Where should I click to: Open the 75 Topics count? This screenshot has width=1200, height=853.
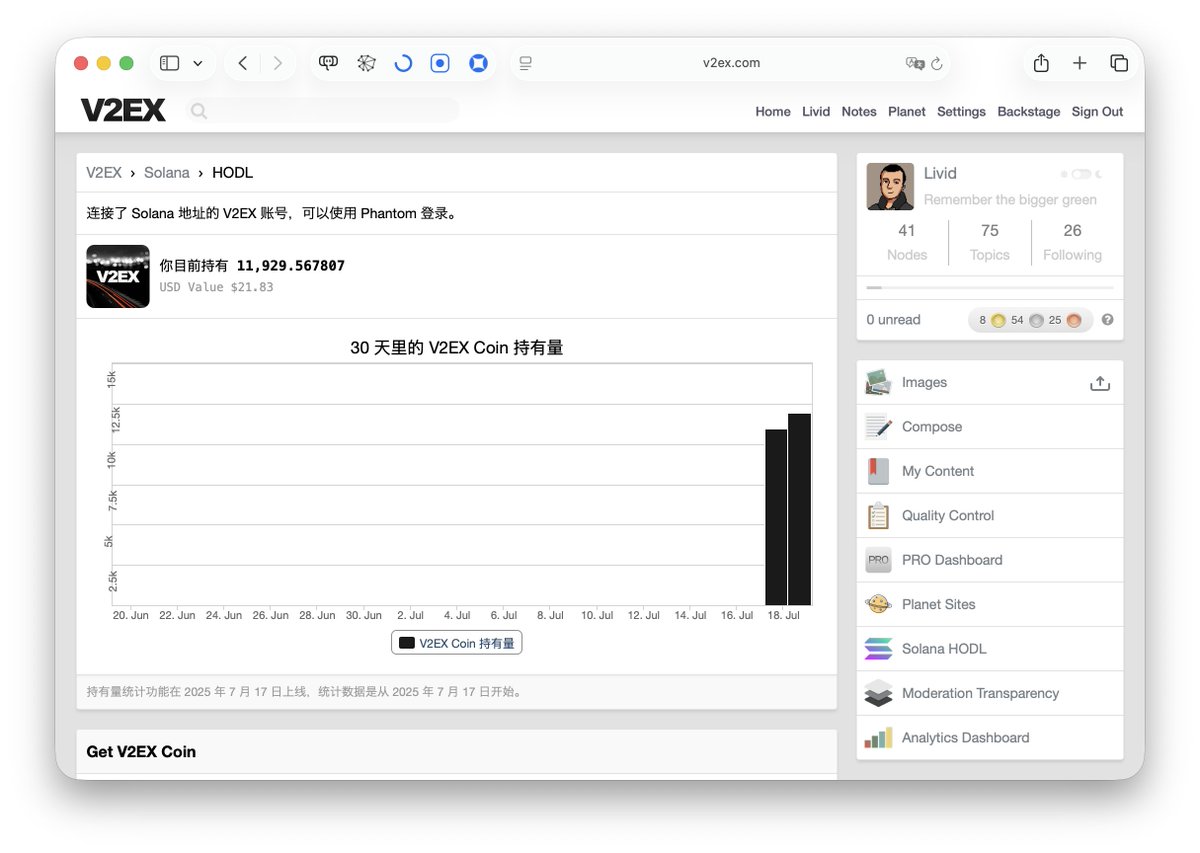coord(990,242)
